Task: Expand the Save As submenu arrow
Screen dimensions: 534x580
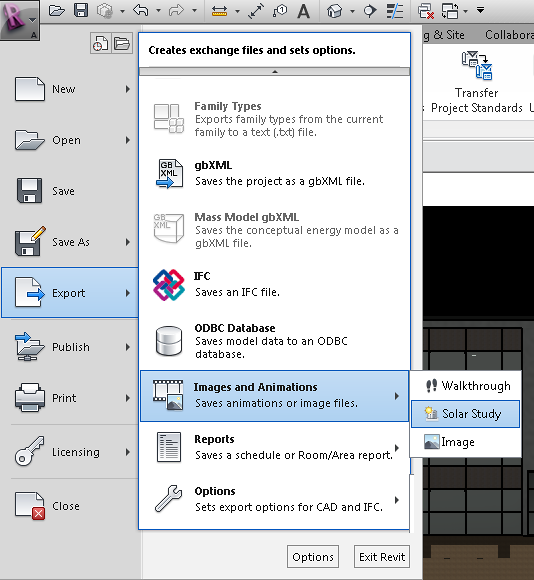Action: coord(128,242)
